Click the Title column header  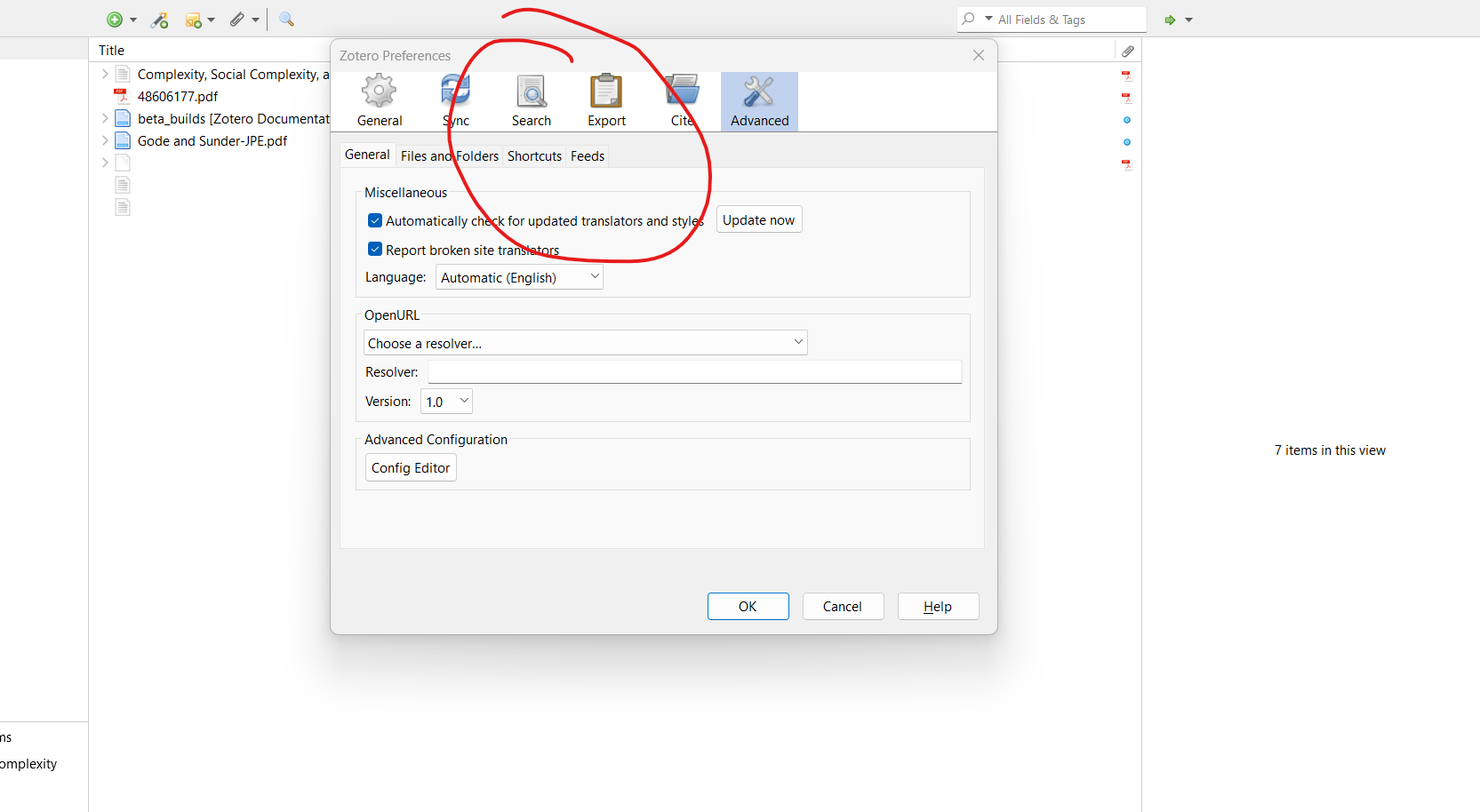click(x=112, y=51)
